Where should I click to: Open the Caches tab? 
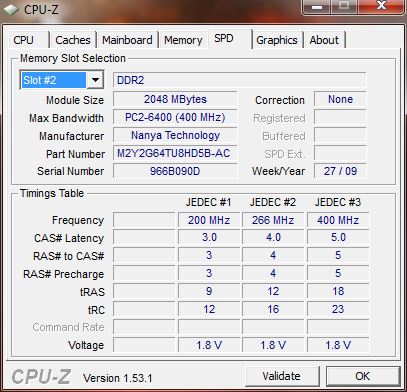(73, 40)
